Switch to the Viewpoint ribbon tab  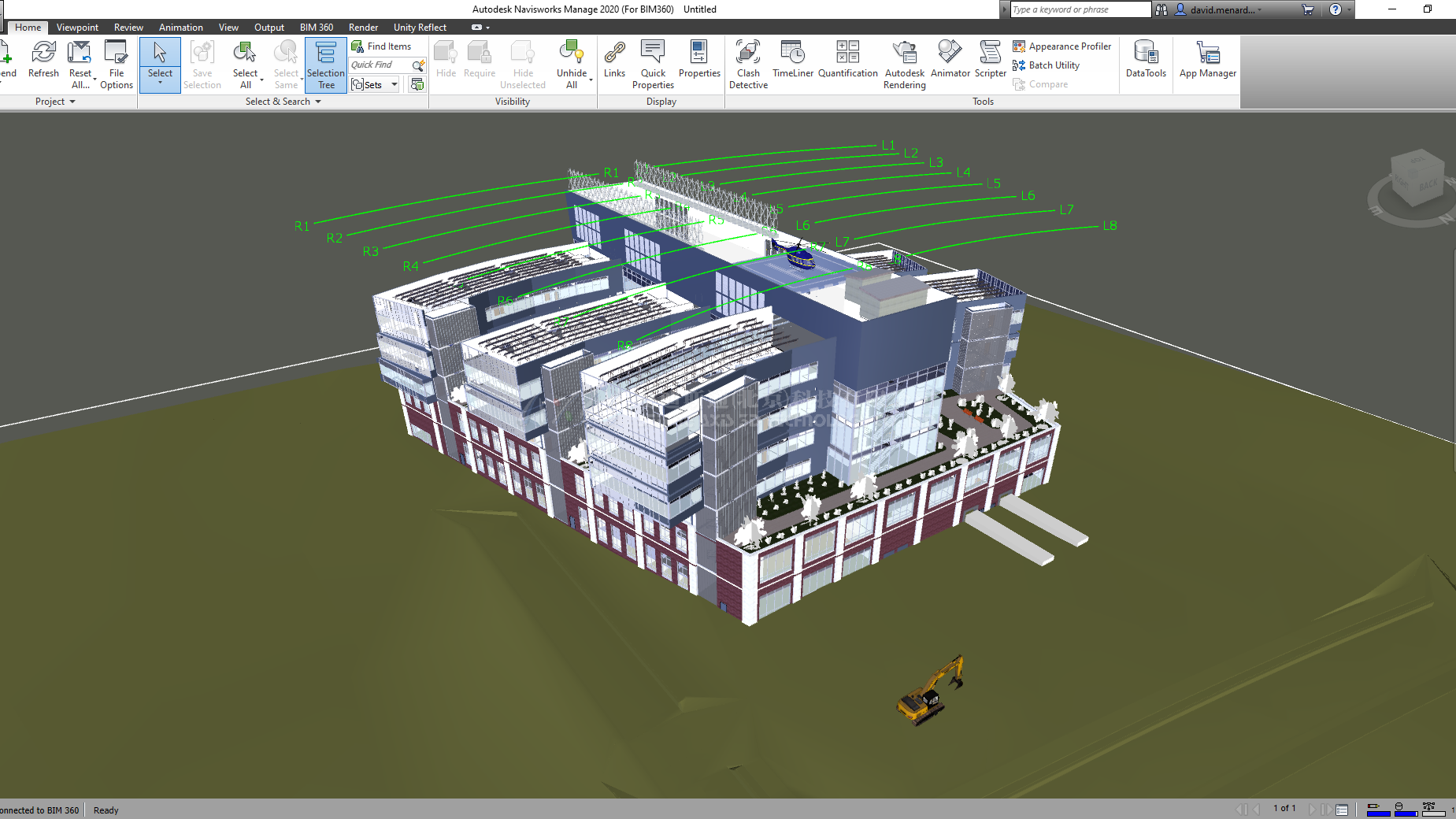(77, 28)
